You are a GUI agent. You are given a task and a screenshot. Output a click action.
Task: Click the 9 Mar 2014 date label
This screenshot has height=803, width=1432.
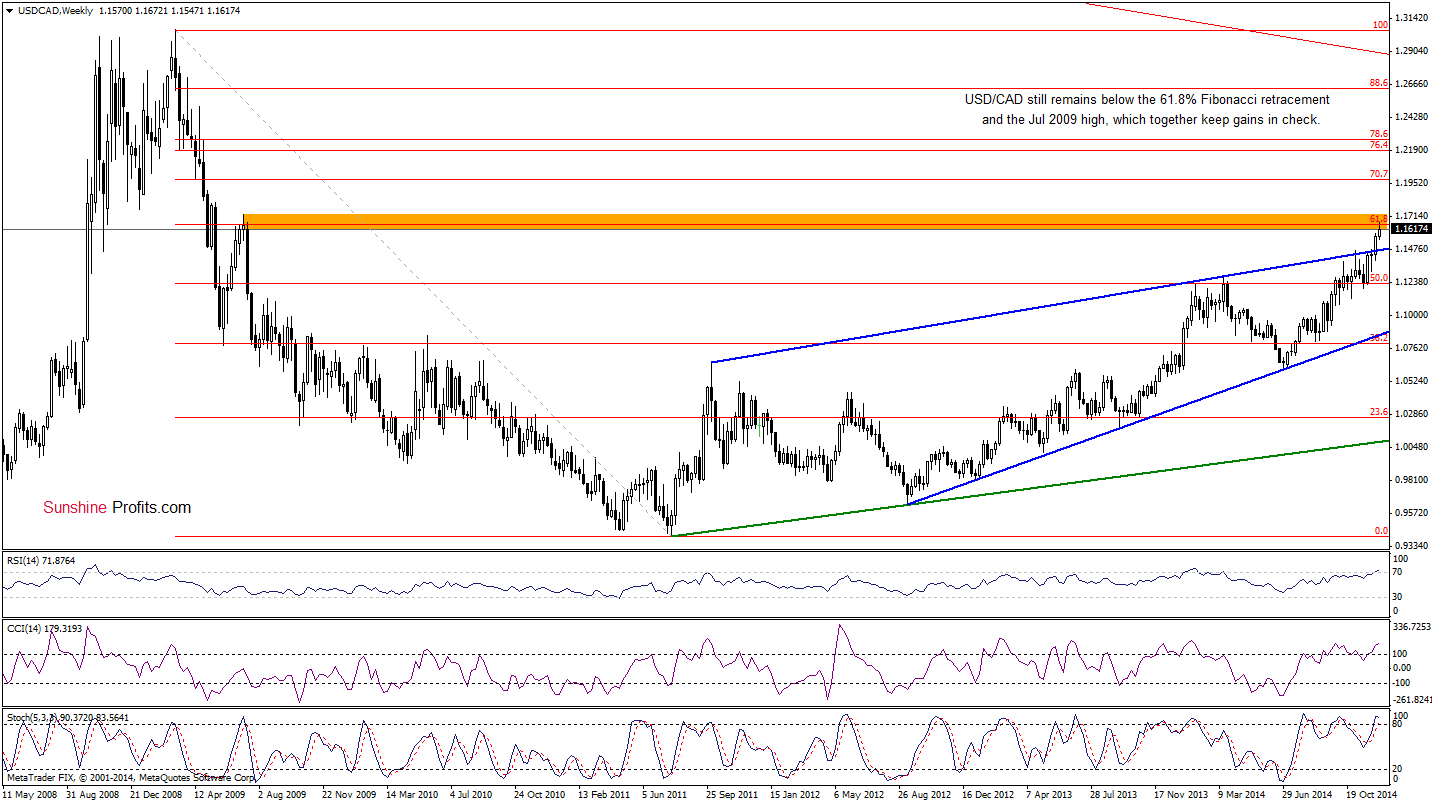1243,795
